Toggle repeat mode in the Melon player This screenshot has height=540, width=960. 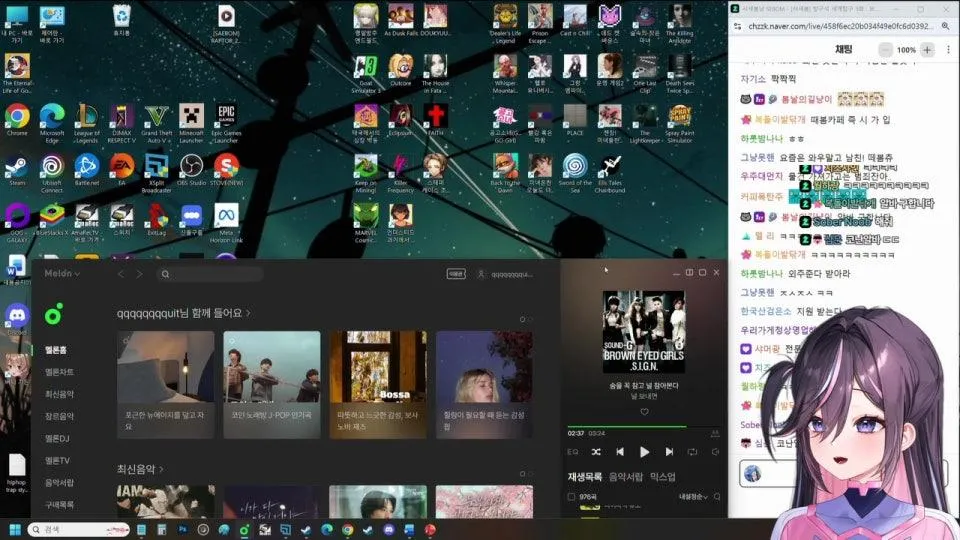tap(691, 452)
